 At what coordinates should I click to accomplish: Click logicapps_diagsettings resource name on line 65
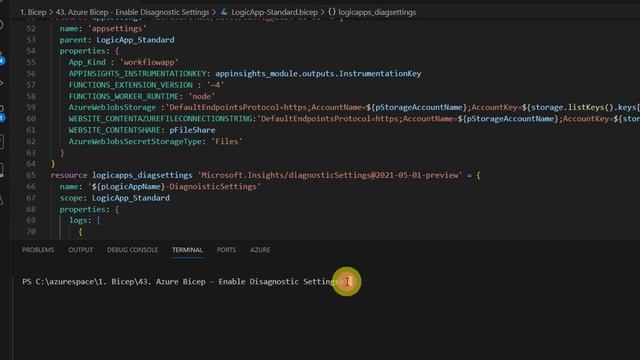click(142, 175)
